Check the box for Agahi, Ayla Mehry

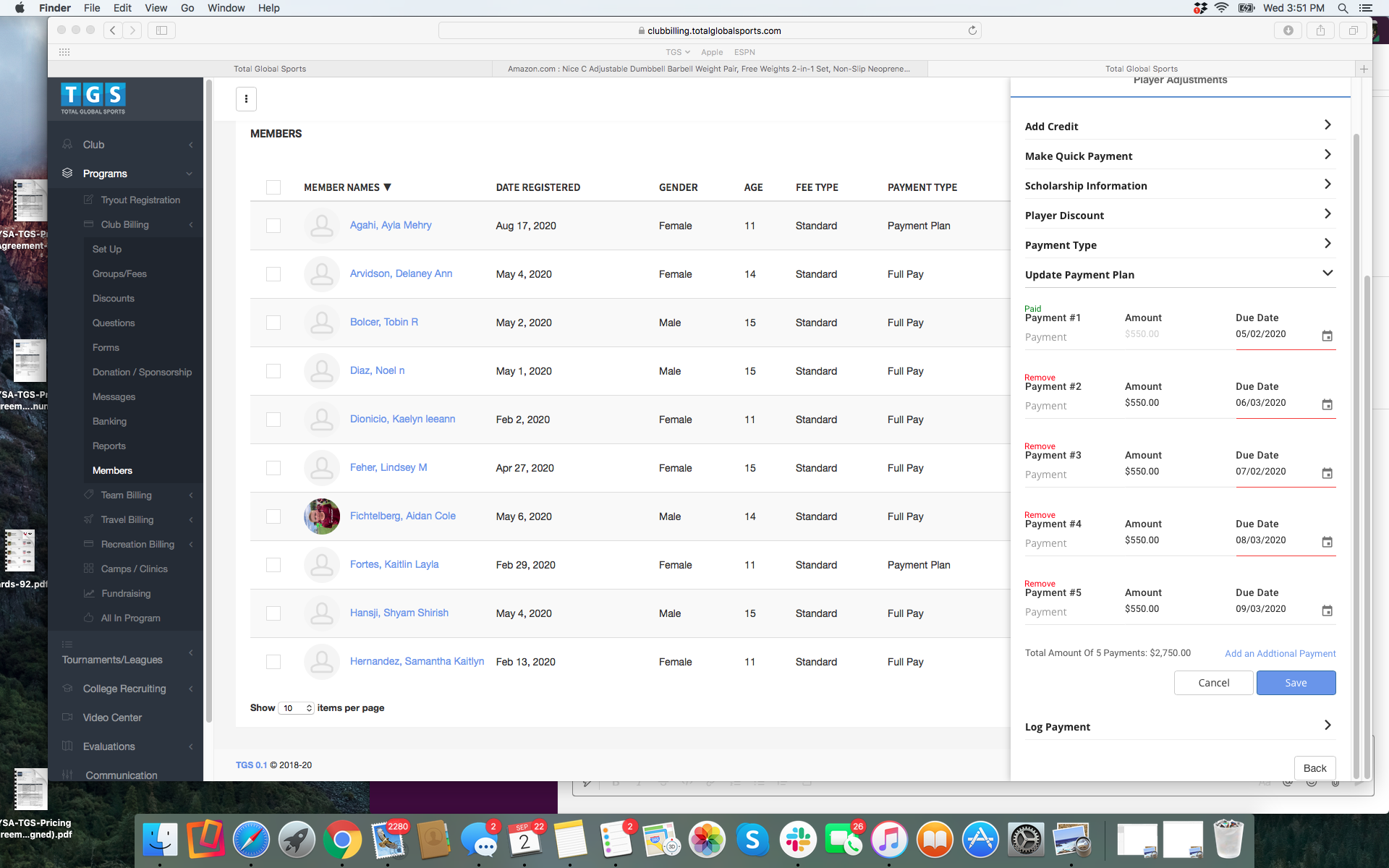click(273, 226)
